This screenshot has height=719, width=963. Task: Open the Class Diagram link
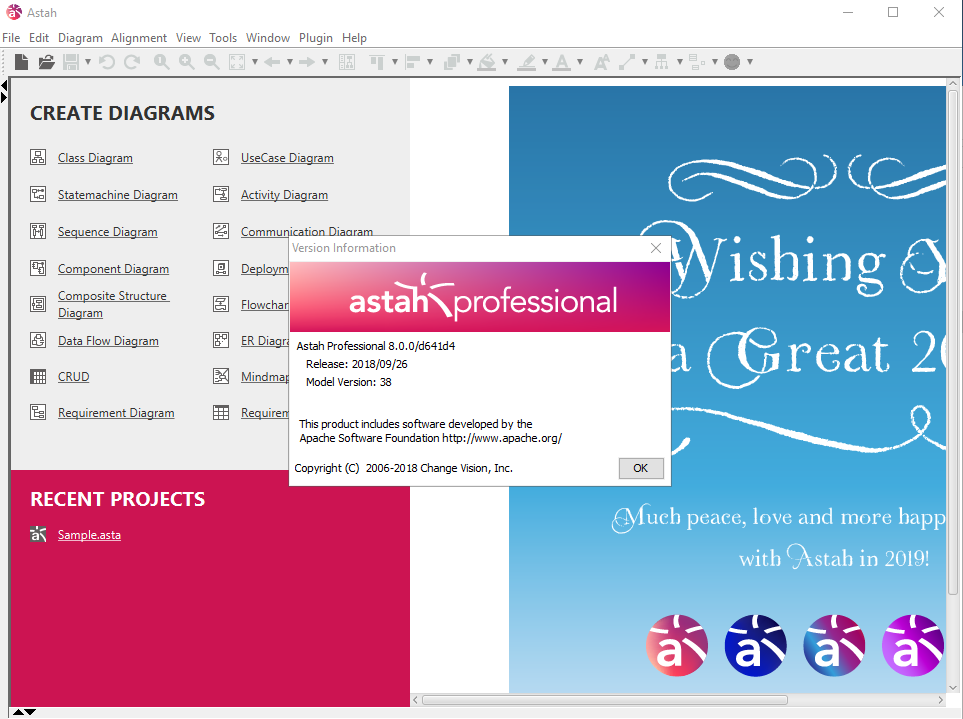point(95,158)
